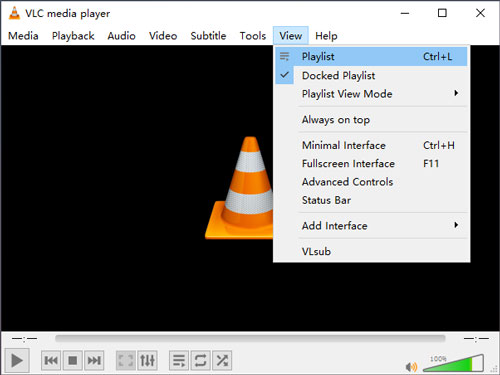Image resolution: width=500 pixels, height=375 pixels.
Task: Show Advanced Controls
Action: point(372,182)
